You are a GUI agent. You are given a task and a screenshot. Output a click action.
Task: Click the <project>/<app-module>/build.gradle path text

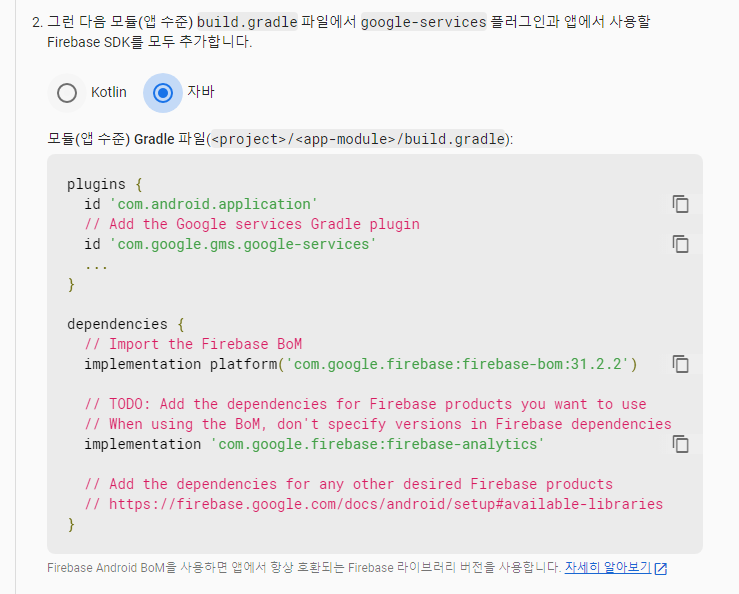pyautogui.click(x=358, y=139)
